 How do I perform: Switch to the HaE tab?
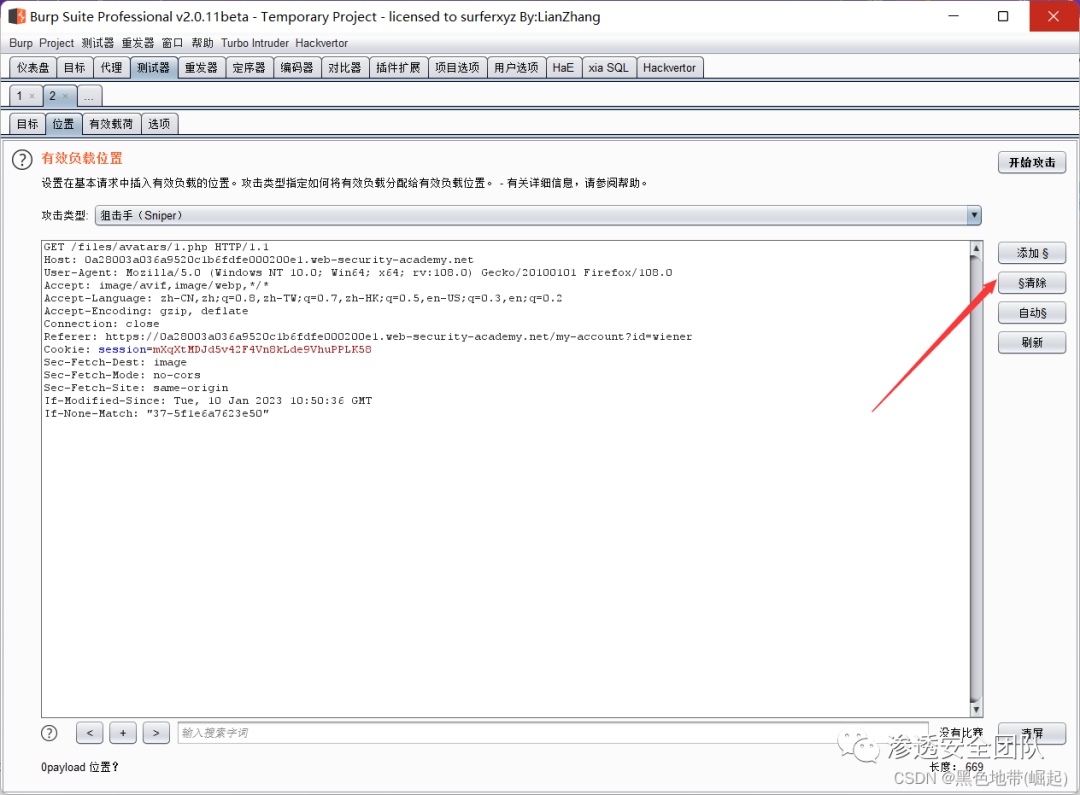[x=563, y=68]
